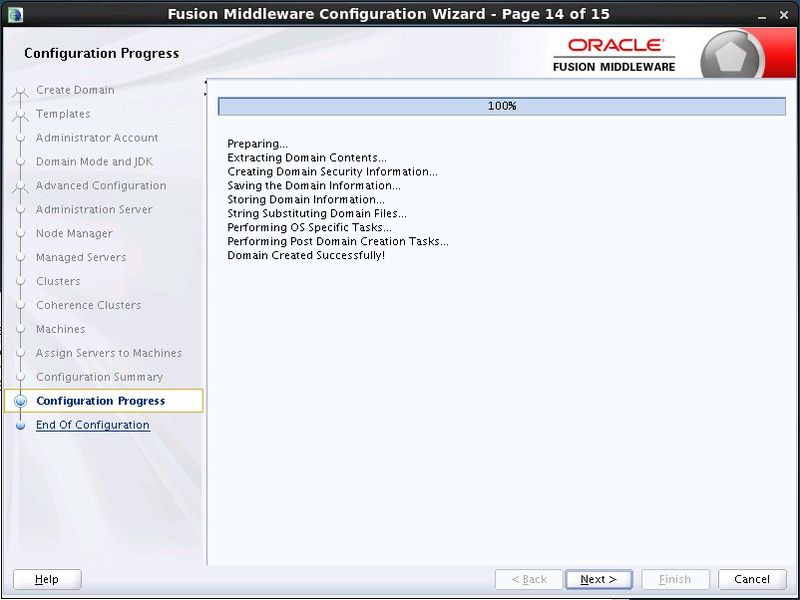Click 'Performing Post Domain Creation Tasks...' line

point(338,241)
